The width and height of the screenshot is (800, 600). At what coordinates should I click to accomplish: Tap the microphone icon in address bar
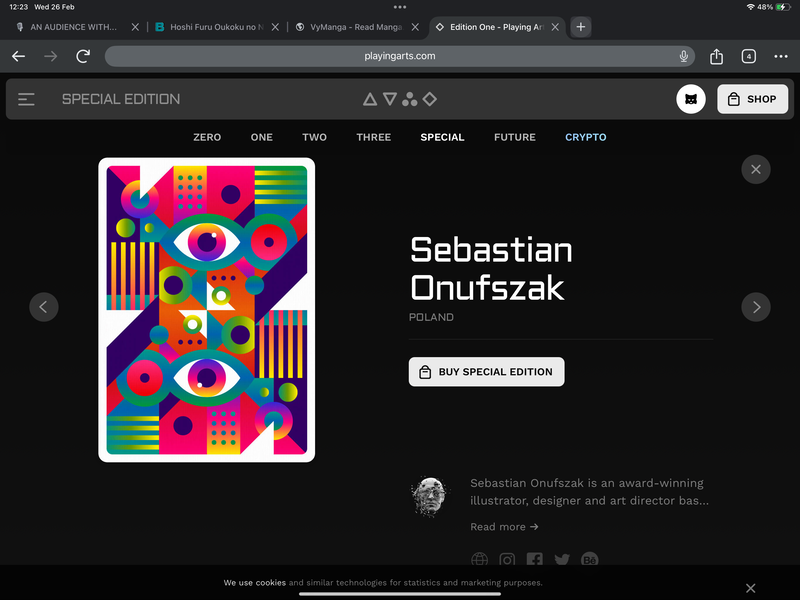click(684, 56)
